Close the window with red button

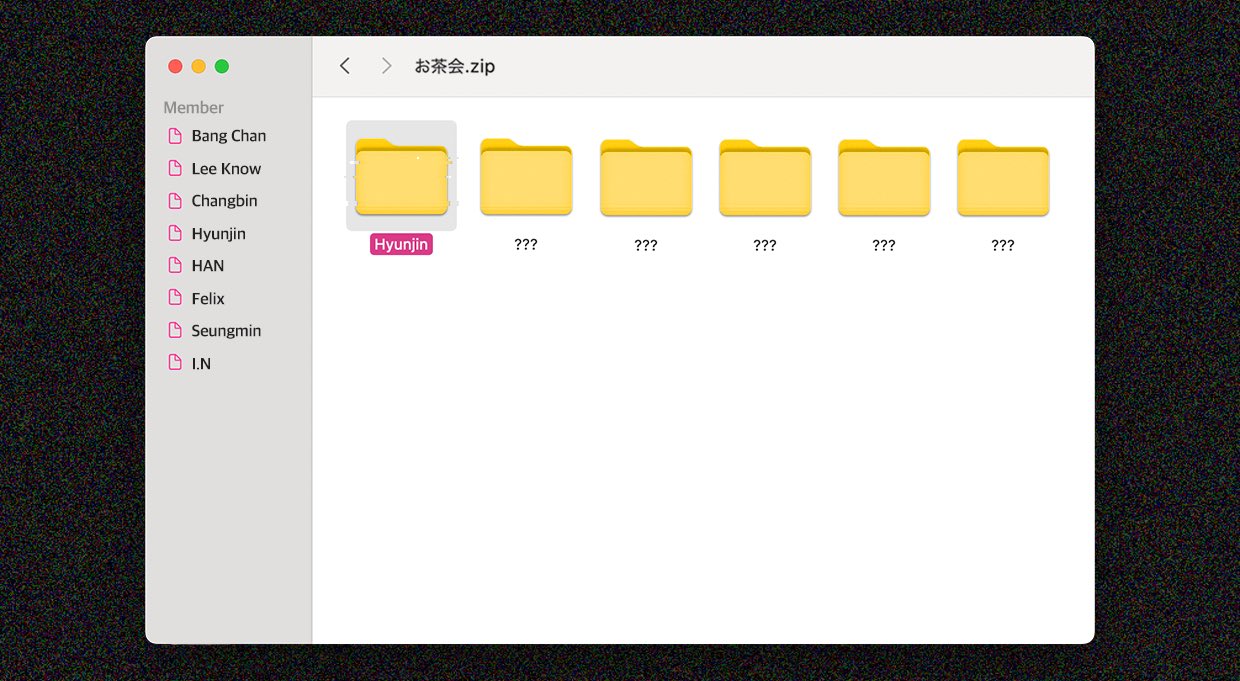(175, 66)
